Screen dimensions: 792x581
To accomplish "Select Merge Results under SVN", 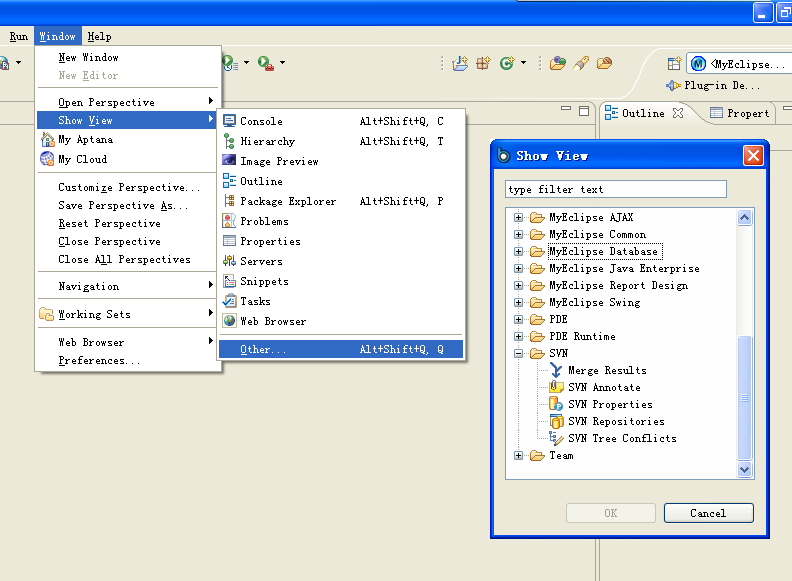I will tap(607, 370).
